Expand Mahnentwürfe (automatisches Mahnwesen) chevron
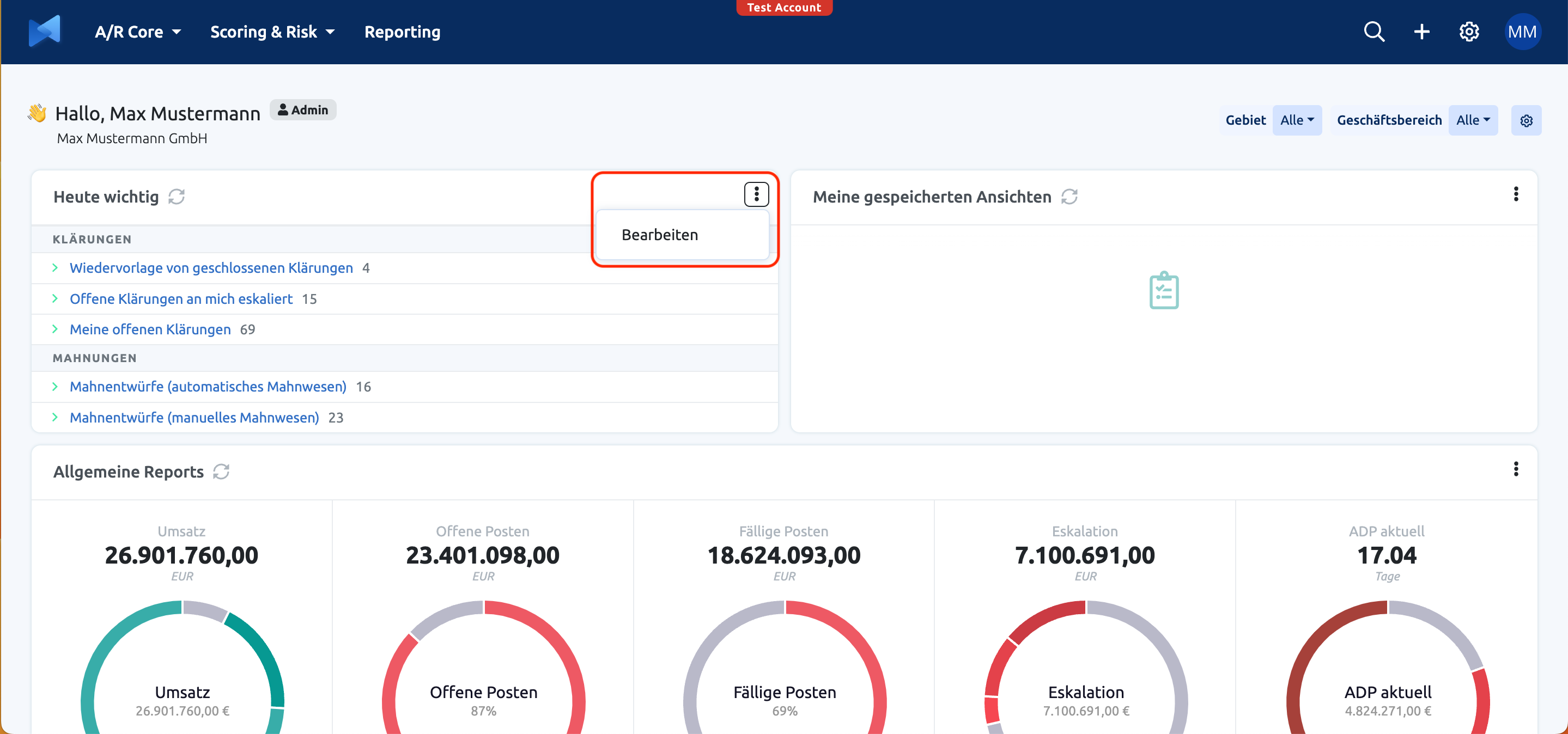Viewport: 1568px width, 734px height. [x=56, y=387]
